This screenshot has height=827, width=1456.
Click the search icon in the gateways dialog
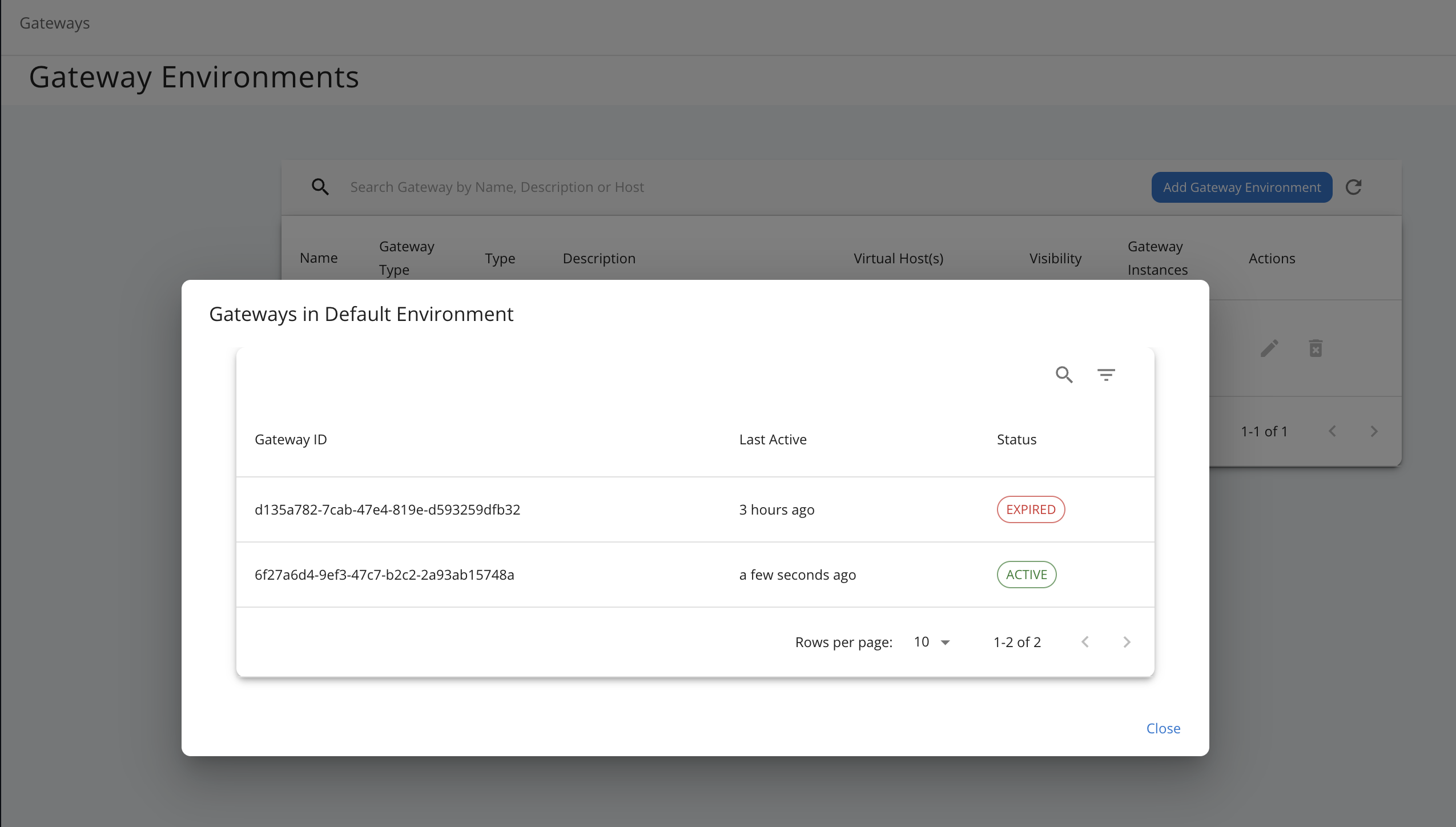[x=1064, y=375]
